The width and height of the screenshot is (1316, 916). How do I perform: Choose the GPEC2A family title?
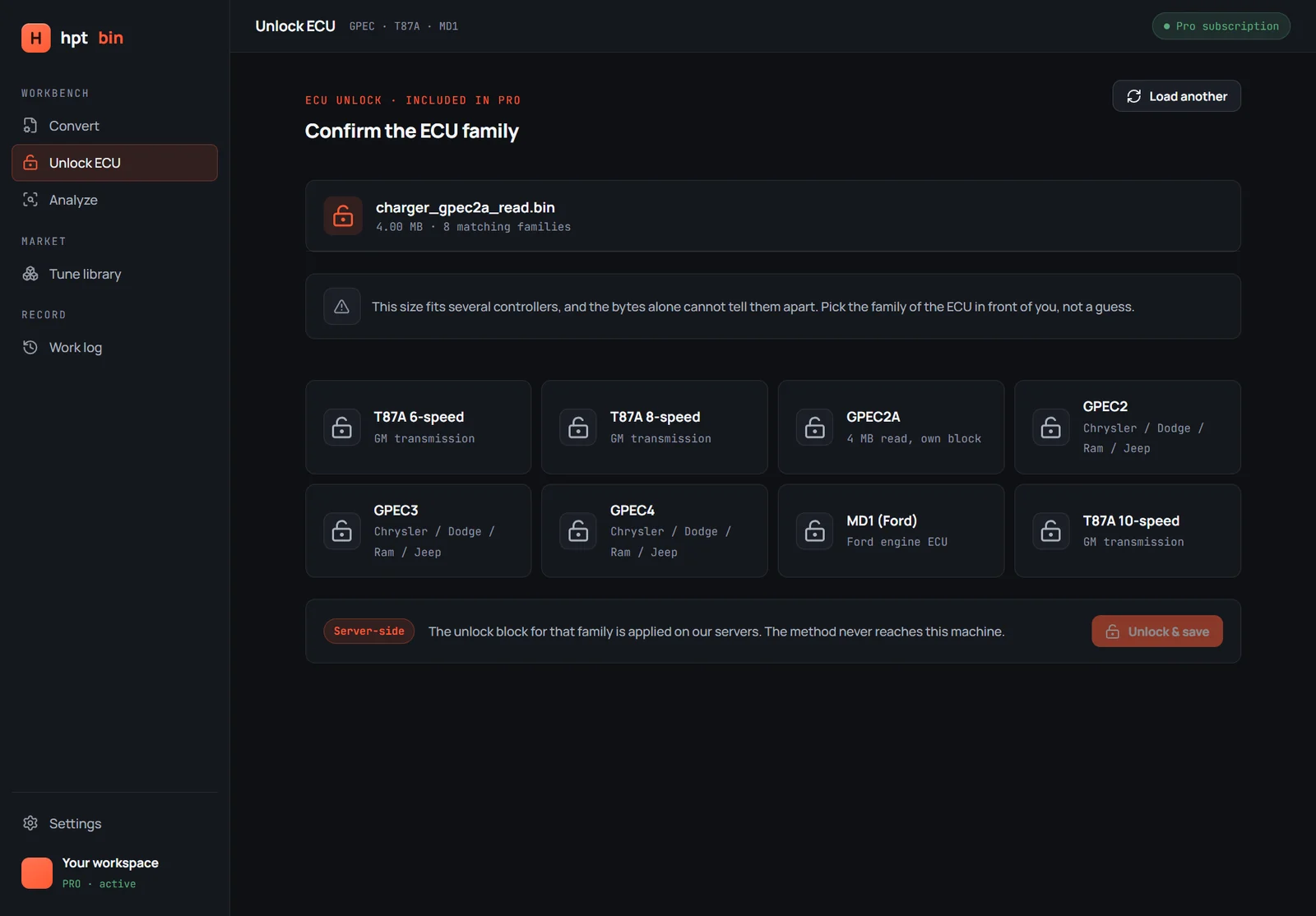coord(873,417)
